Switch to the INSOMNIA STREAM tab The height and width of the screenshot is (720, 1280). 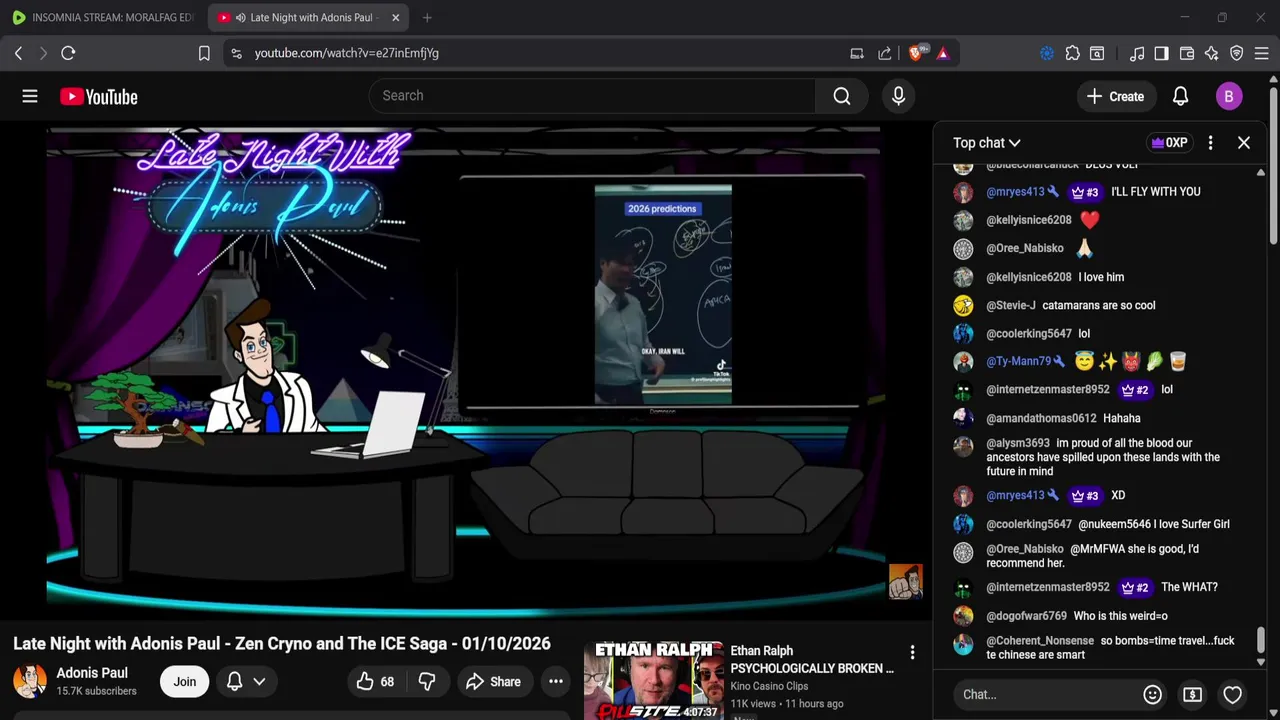coord(102,17)
